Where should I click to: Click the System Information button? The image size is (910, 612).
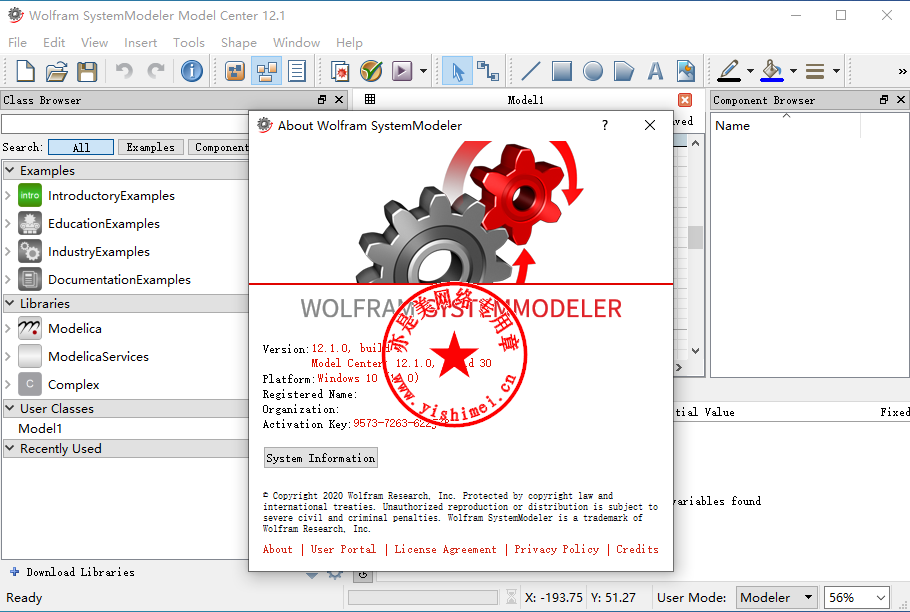pos(321,458)
